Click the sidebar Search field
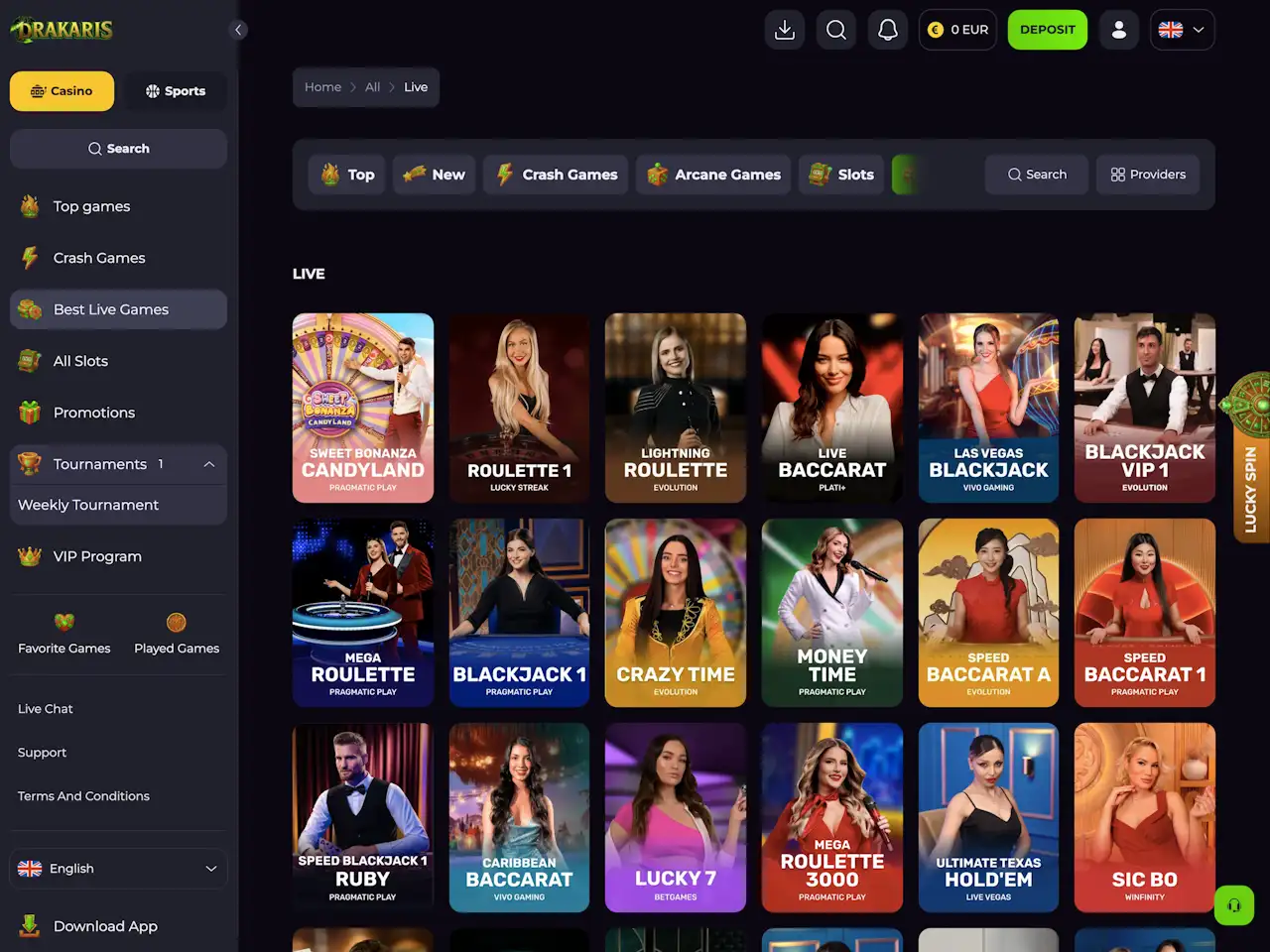1270x952 pixels. click(118, 149)
